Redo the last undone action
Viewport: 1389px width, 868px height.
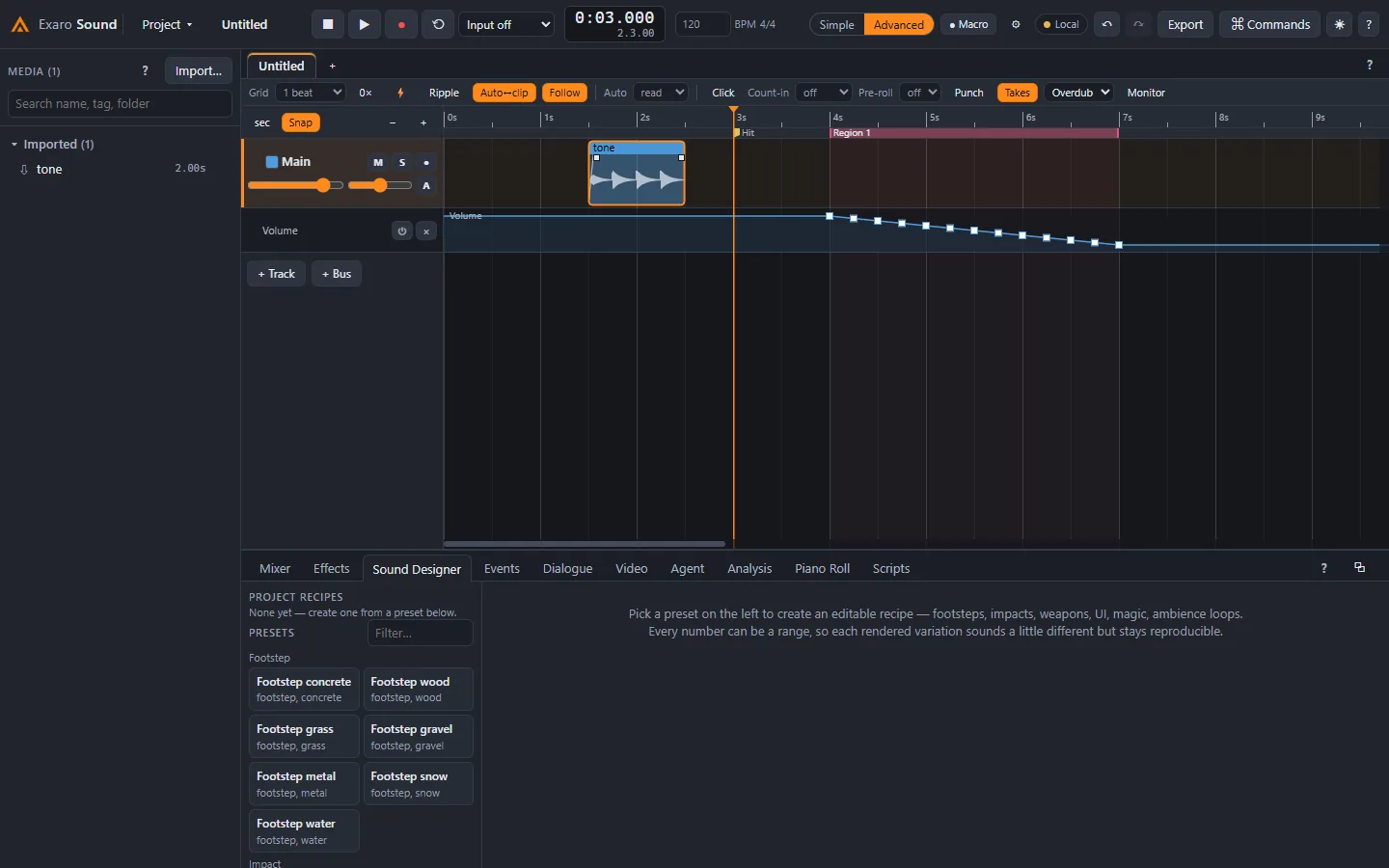click(x=1138, y=24)
